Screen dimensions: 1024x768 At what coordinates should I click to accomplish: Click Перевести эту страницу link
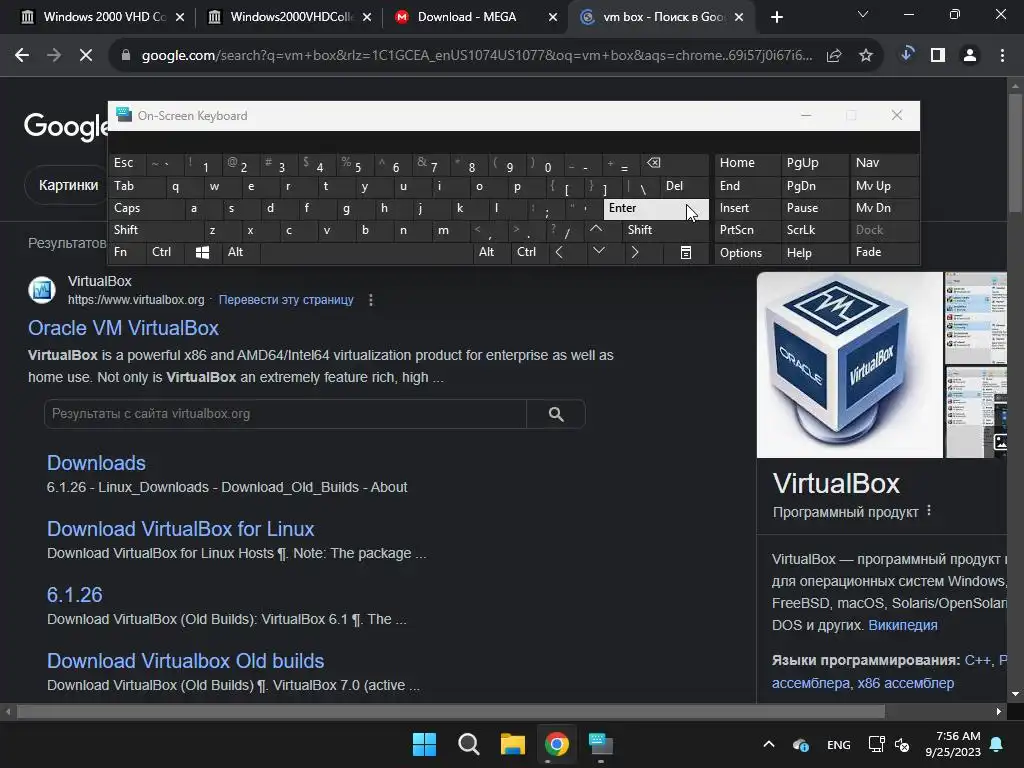click(286, 300)
